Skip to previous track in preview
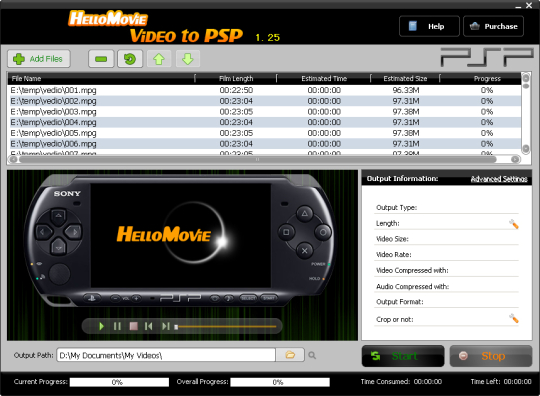540x396 pixels. click(x=149, y=326)
